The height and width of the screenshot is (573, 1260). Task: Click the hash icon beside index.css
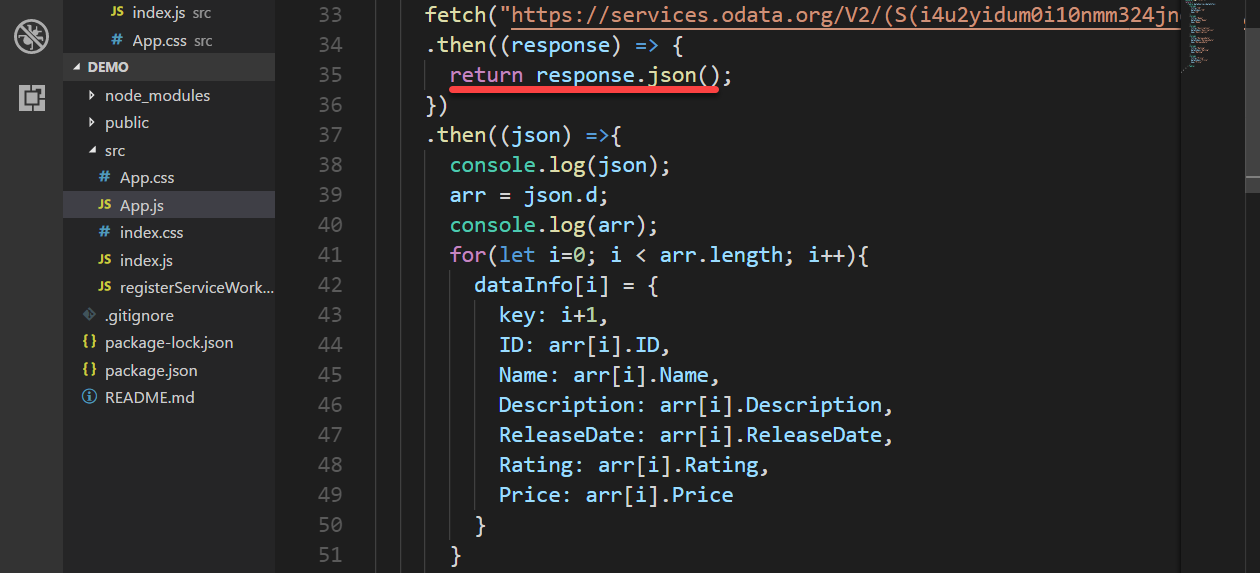point(104,232)
